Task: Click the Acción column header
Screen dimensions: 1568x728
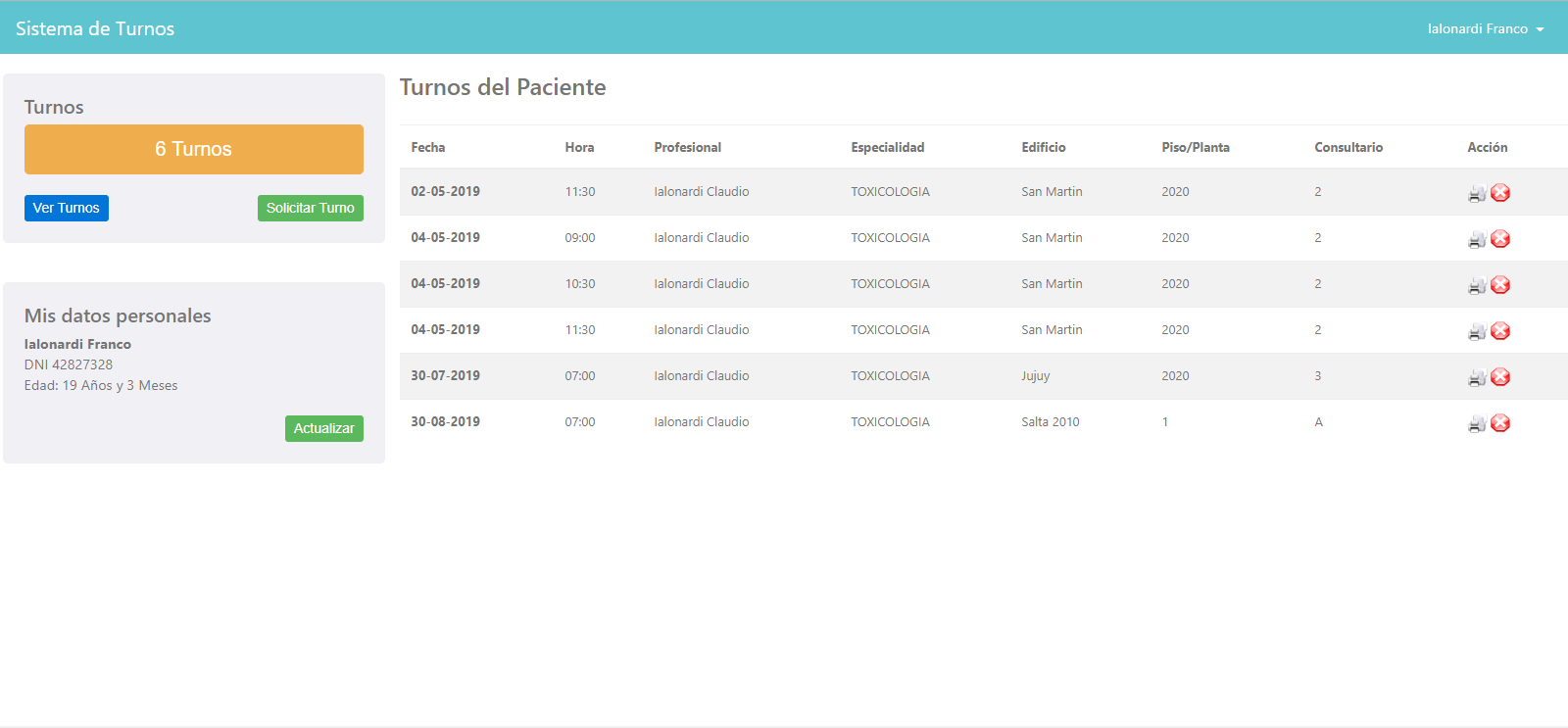Action: click(1488, 147)
